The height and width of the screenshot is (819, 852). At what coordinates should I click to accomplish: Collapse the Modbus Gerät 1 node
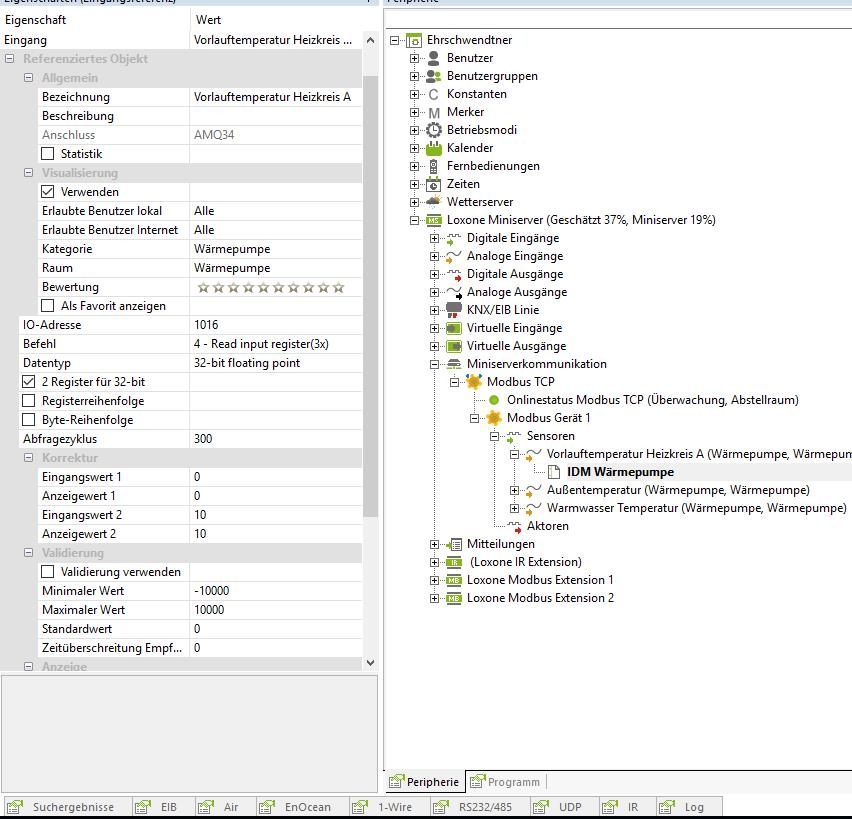474,418
